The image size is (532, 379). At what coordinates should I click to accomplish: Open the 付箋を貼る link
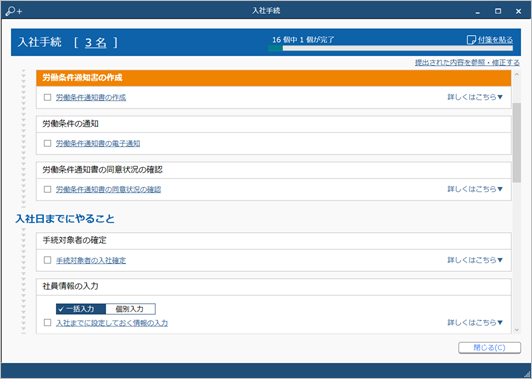tap(495, 40)
